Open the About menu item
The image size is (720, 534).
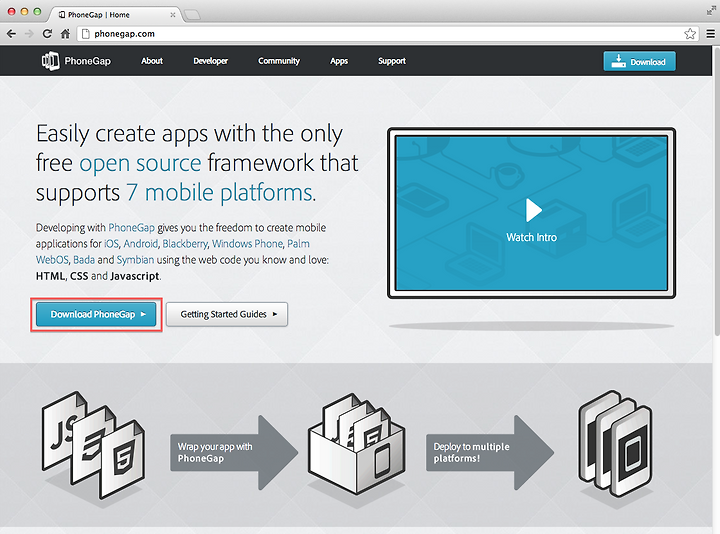[x=152, y=61]
